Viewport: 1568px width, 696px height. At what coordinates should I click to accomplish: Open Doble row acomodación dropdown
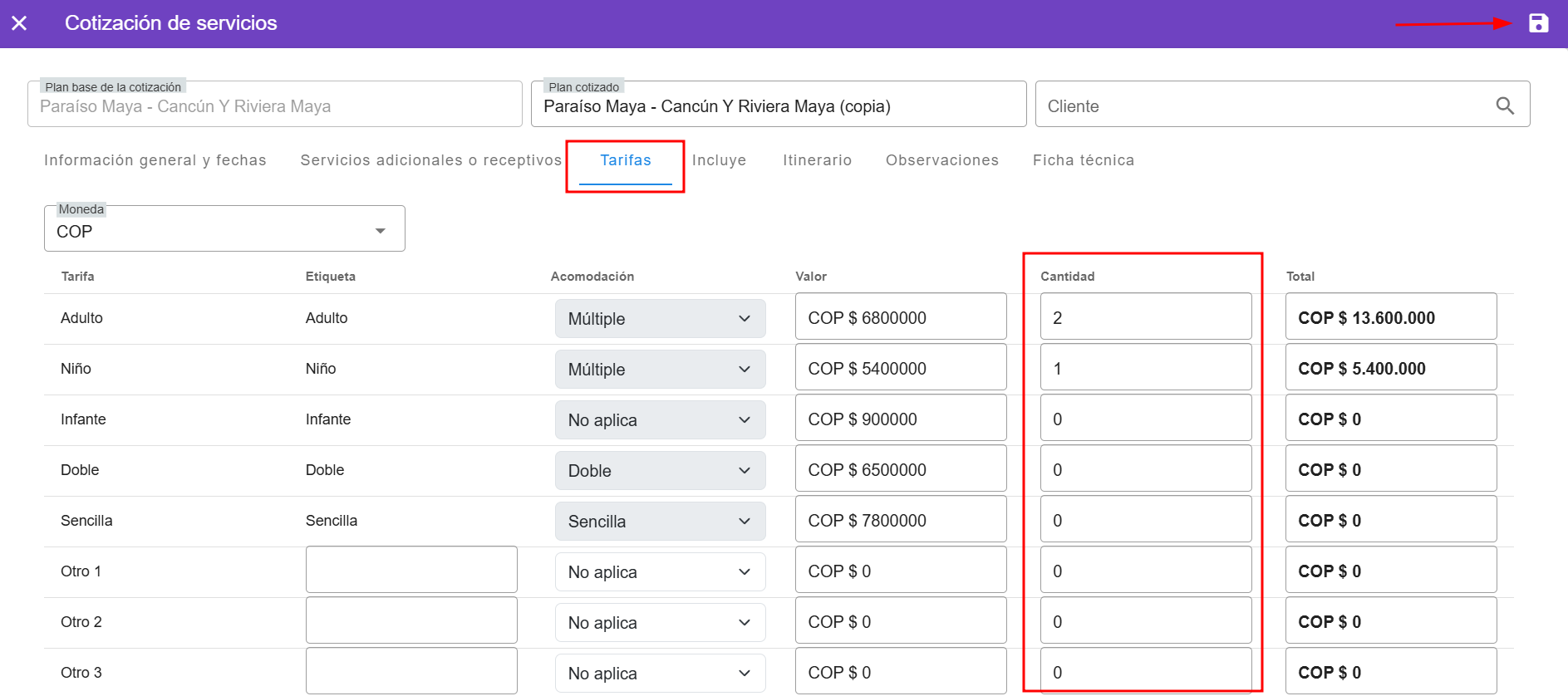click(x=660, y=471)
